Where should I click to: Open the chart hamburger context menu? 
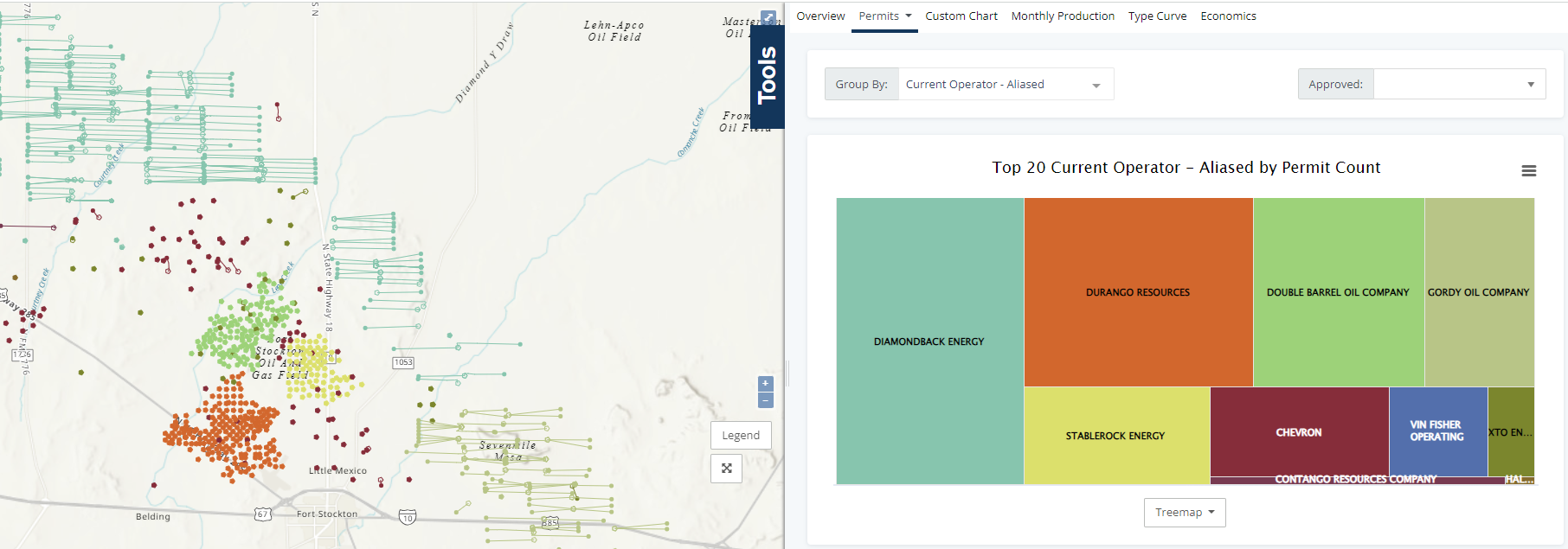1529,171
